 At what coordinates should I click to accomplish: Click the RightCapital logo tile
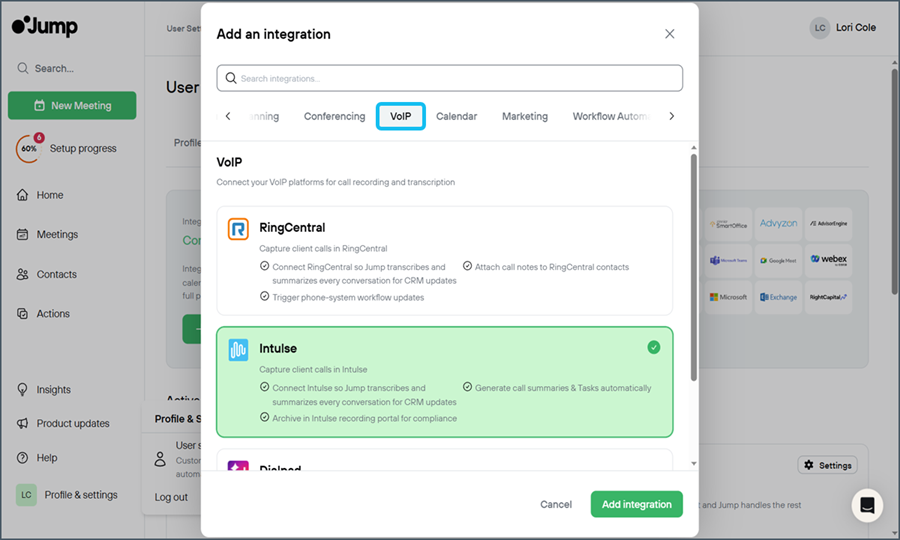point(828,297)
